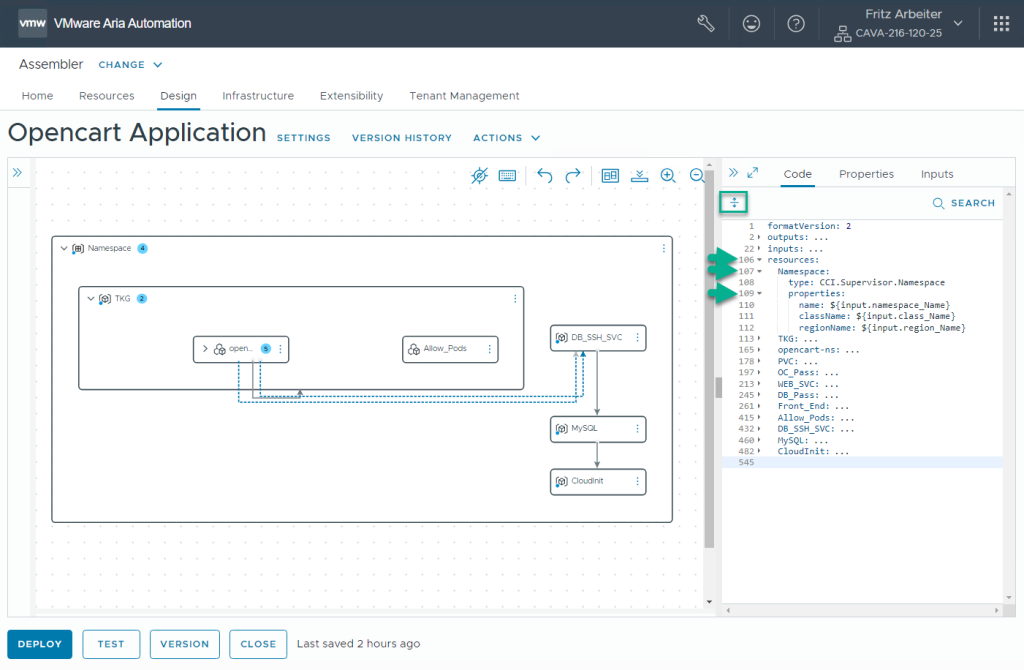This screenshot has width=1024, height=670.
Task: Open the MySQL node three-dot menu
Action: point(637,428)
